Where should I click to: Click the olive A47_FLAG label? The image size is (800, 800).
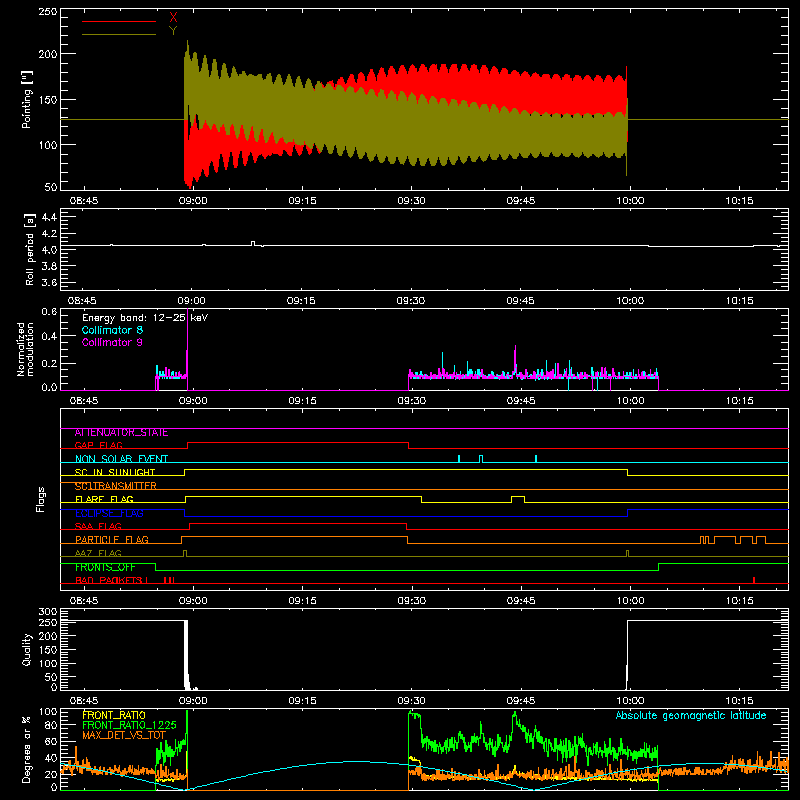click(x=98, y=553)
